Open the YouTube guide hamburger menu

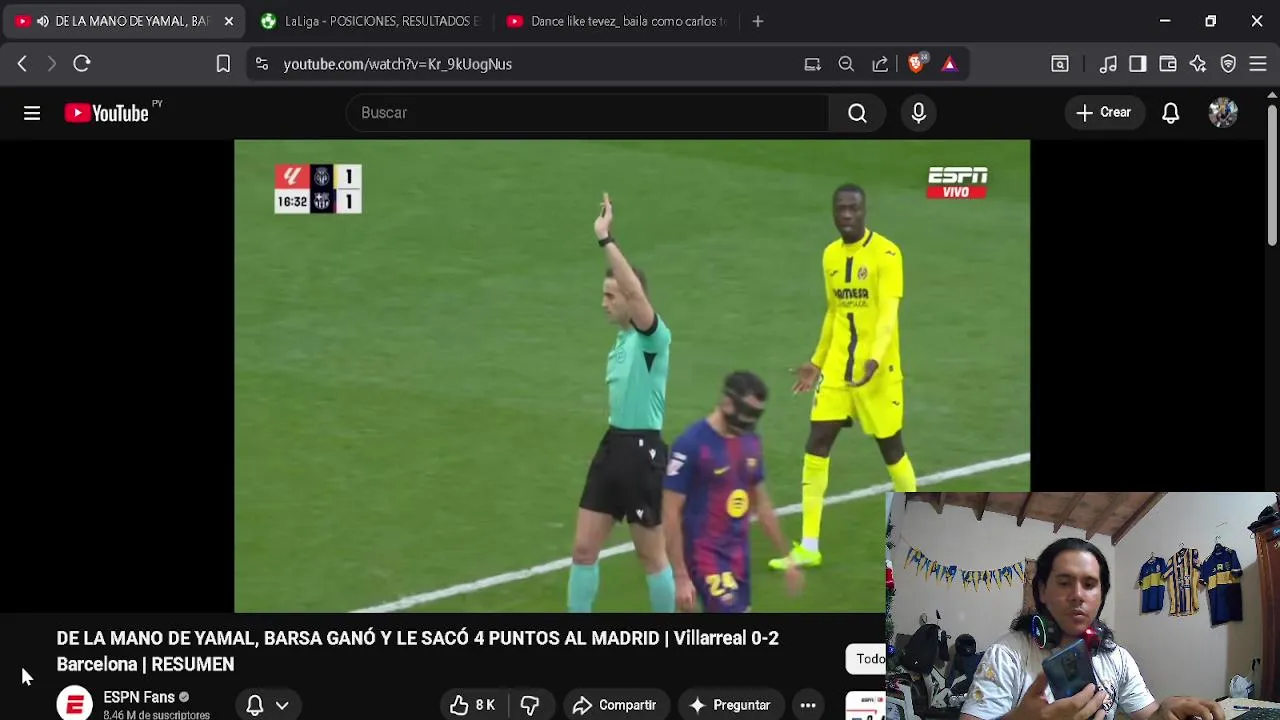click(x=32, y=113)
